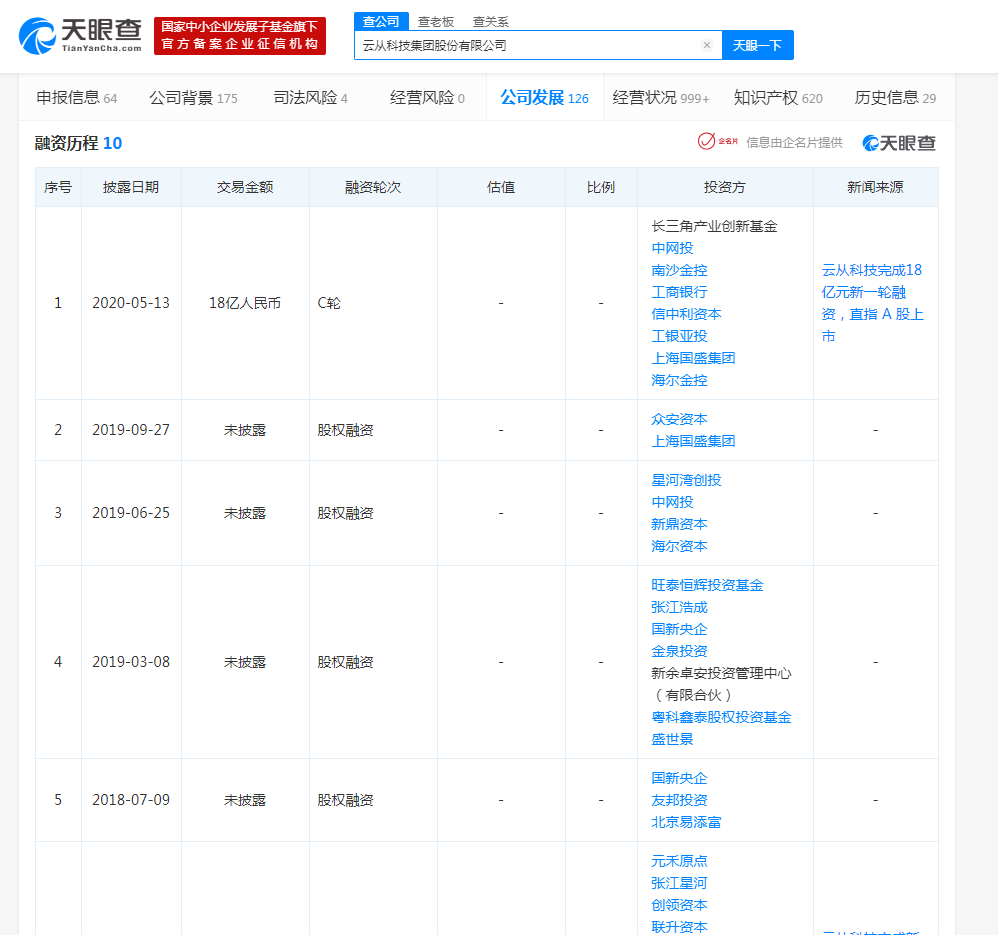
Task: Open investor link 新鼎资本
Action: [679, 524]
